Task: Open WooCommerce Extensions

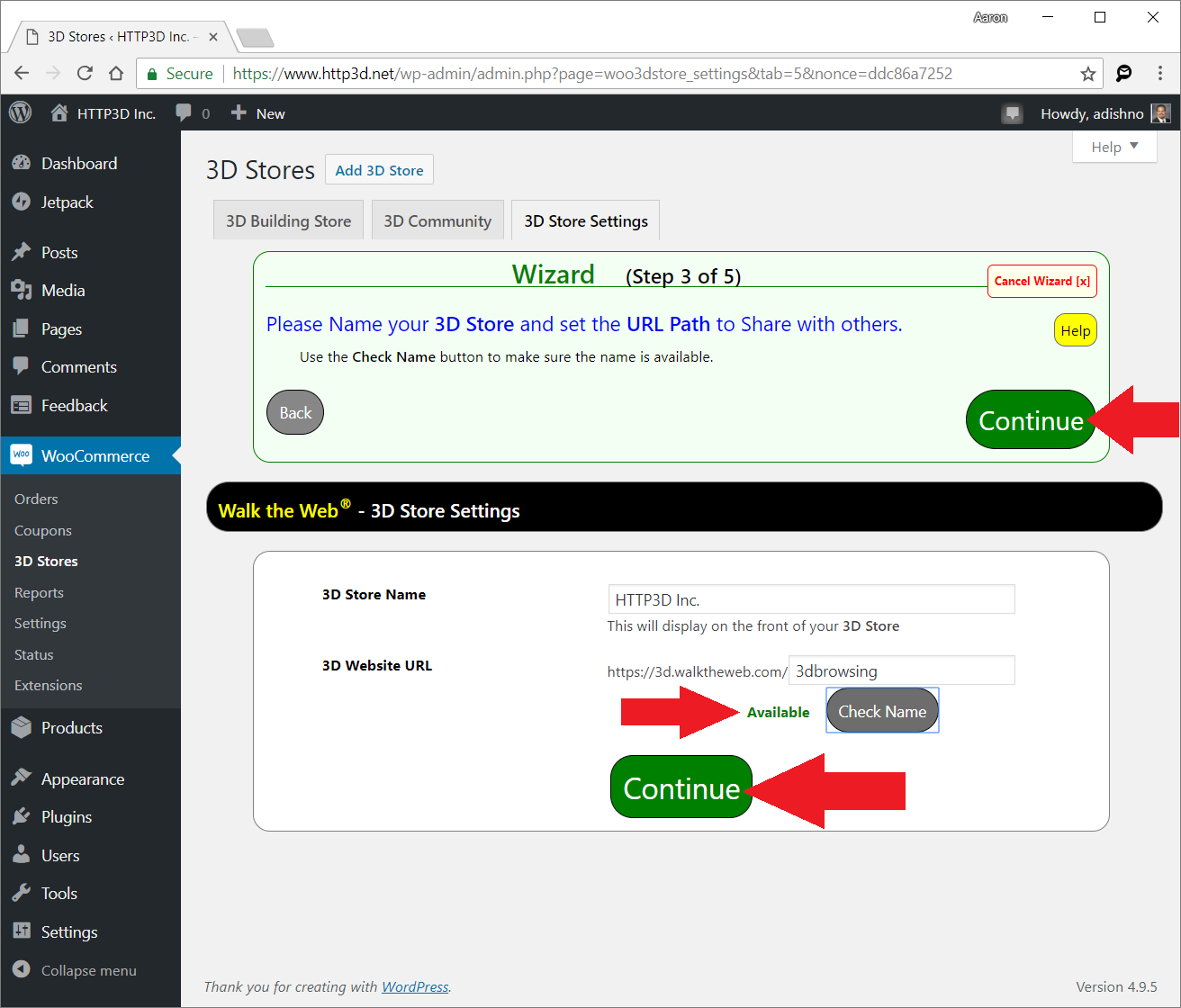Action: (49, 685)
